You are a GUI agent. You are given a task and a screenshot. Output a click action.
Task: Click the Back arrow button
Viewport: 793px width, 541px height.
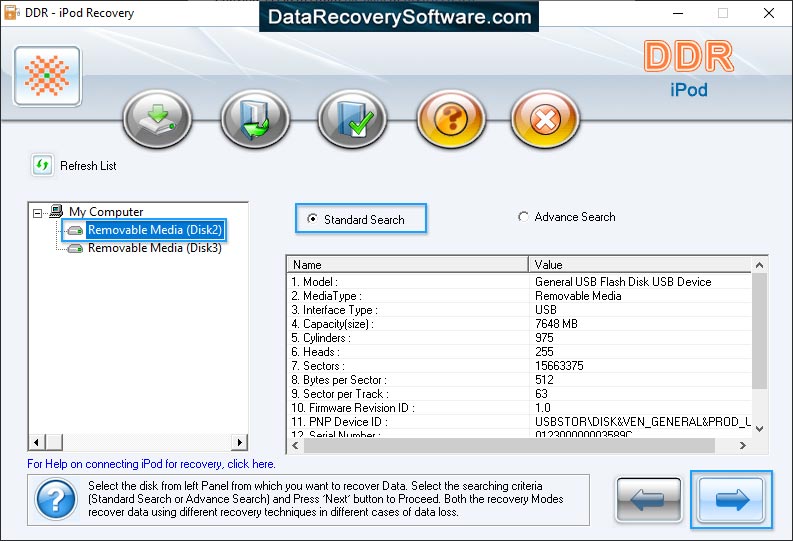pos(648,500)
